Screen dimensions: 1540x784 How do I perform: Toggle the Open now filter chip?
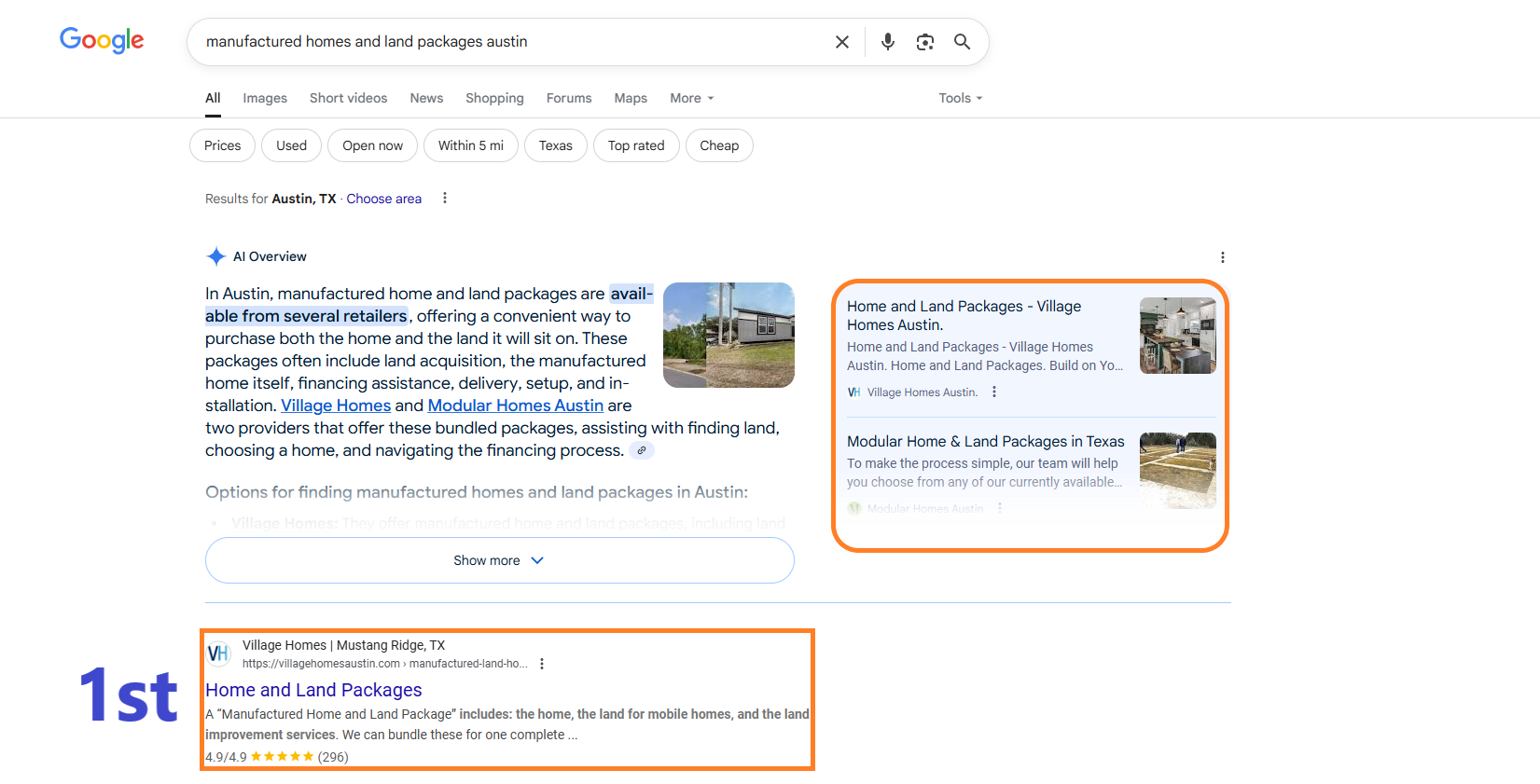372,145
